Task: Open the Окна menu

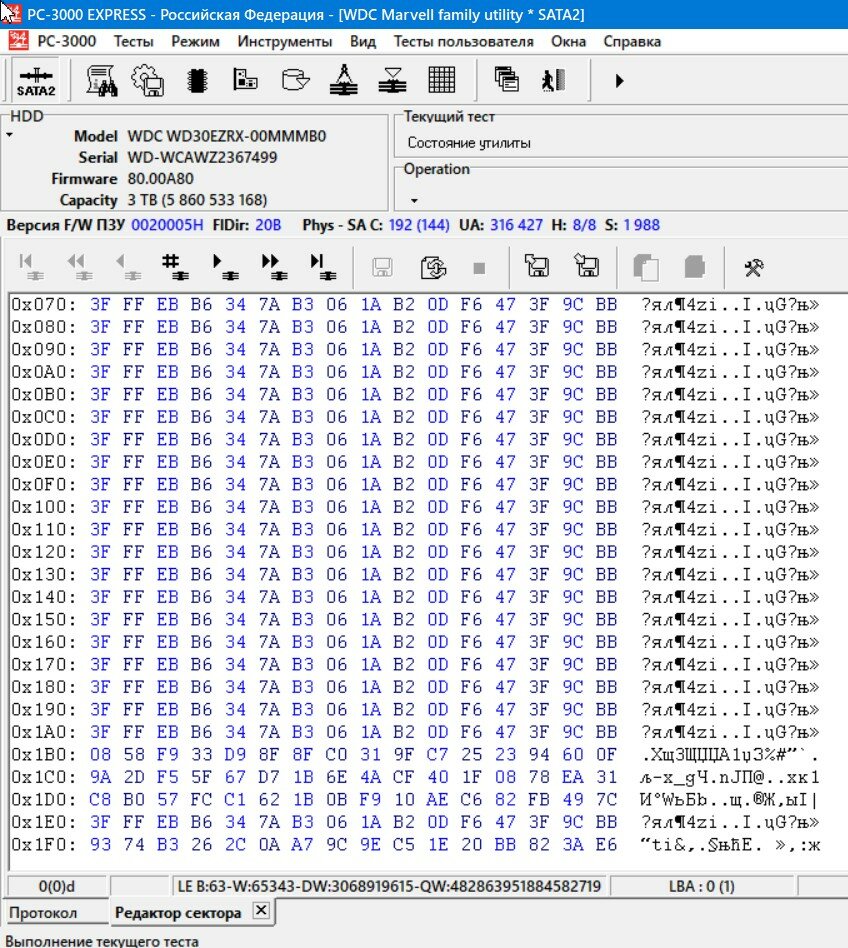Action: (x=568, y=41)
